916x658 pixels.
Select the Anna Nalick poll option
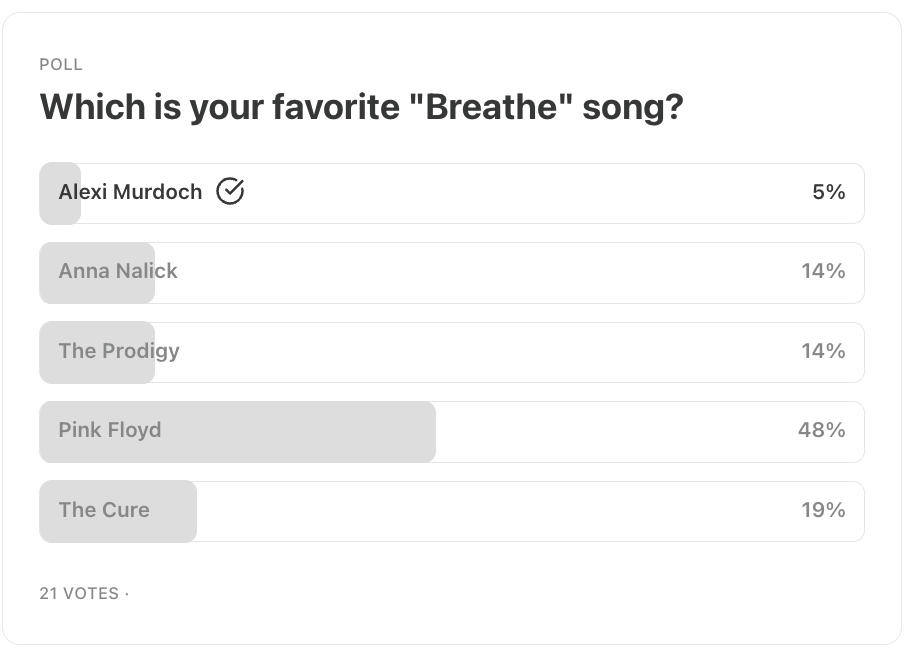click(452, 273)
